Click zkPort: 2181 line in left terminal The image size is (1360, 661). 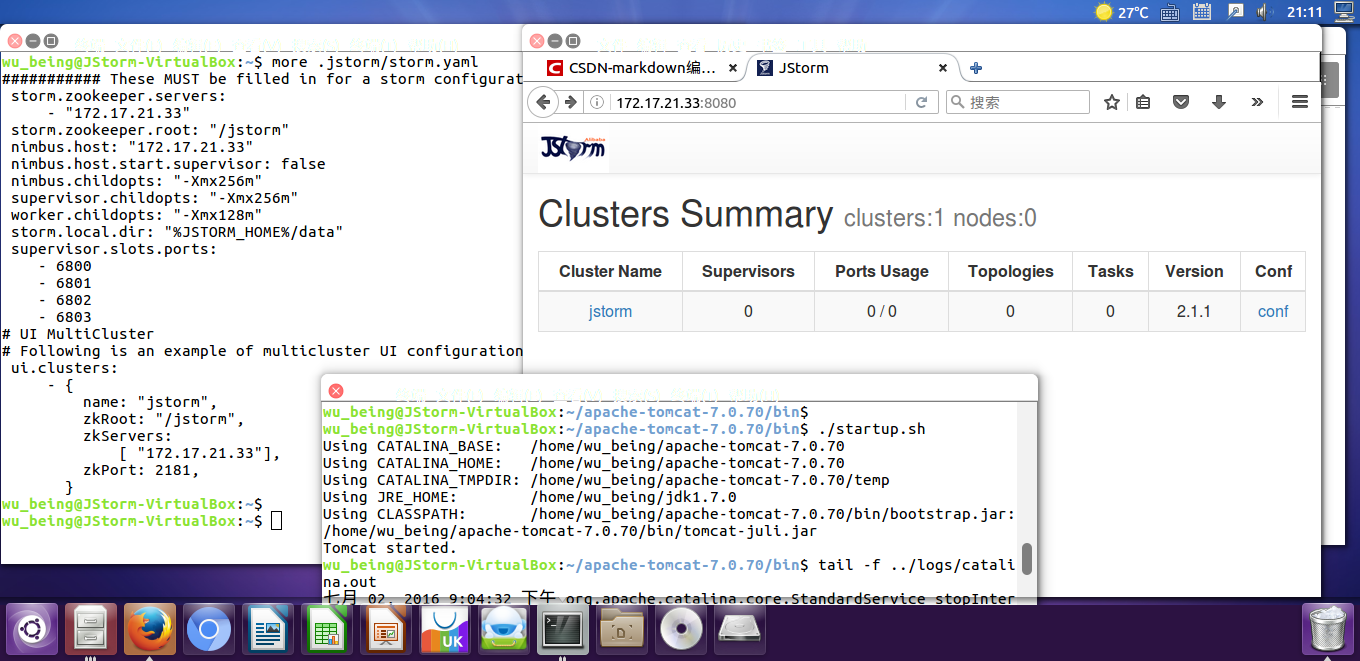tap(142, 470)
